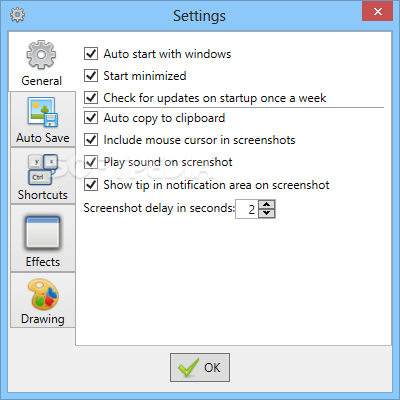This screenshot has width=400, height=400.
Task: Open Auto Save picture icon tab
Action: [x=43, y=112]
